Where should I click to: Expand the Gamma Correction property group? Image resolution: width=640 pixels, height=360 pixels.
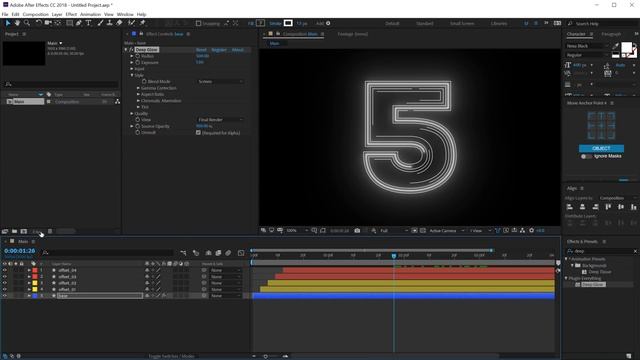(x=138, y=88)
